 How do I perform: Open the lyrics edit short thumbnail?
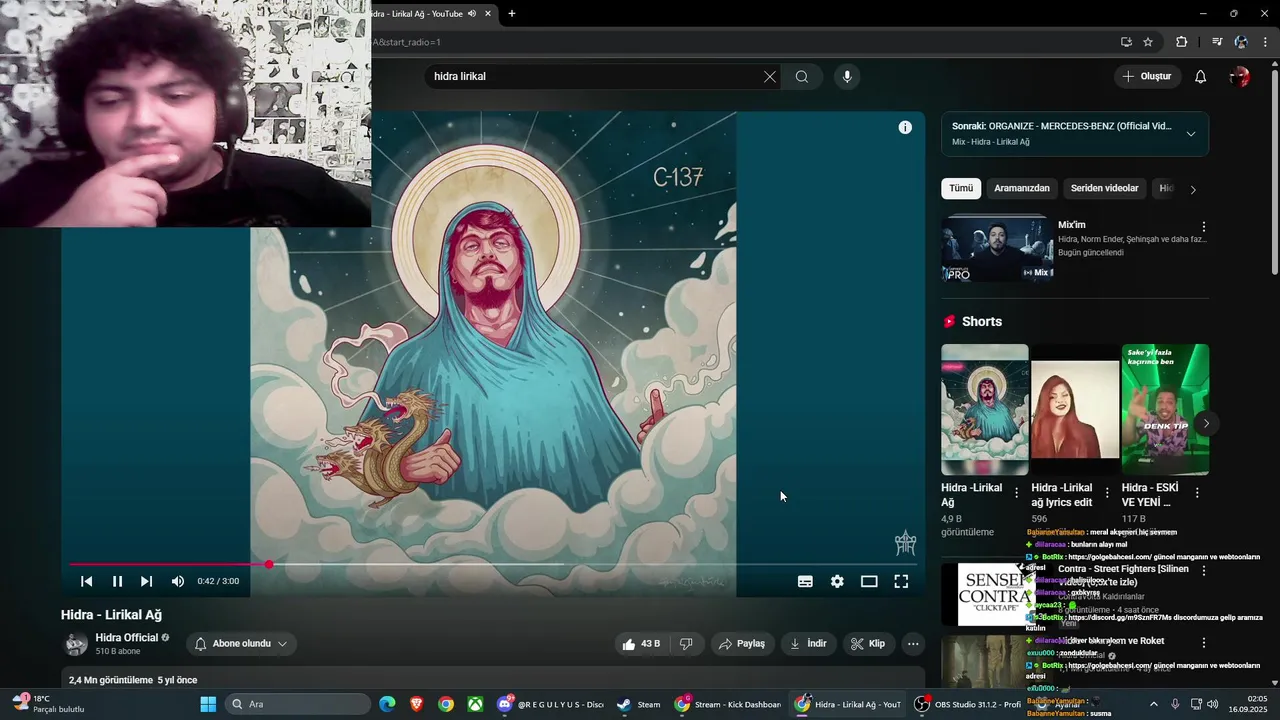click(1075, 410)
